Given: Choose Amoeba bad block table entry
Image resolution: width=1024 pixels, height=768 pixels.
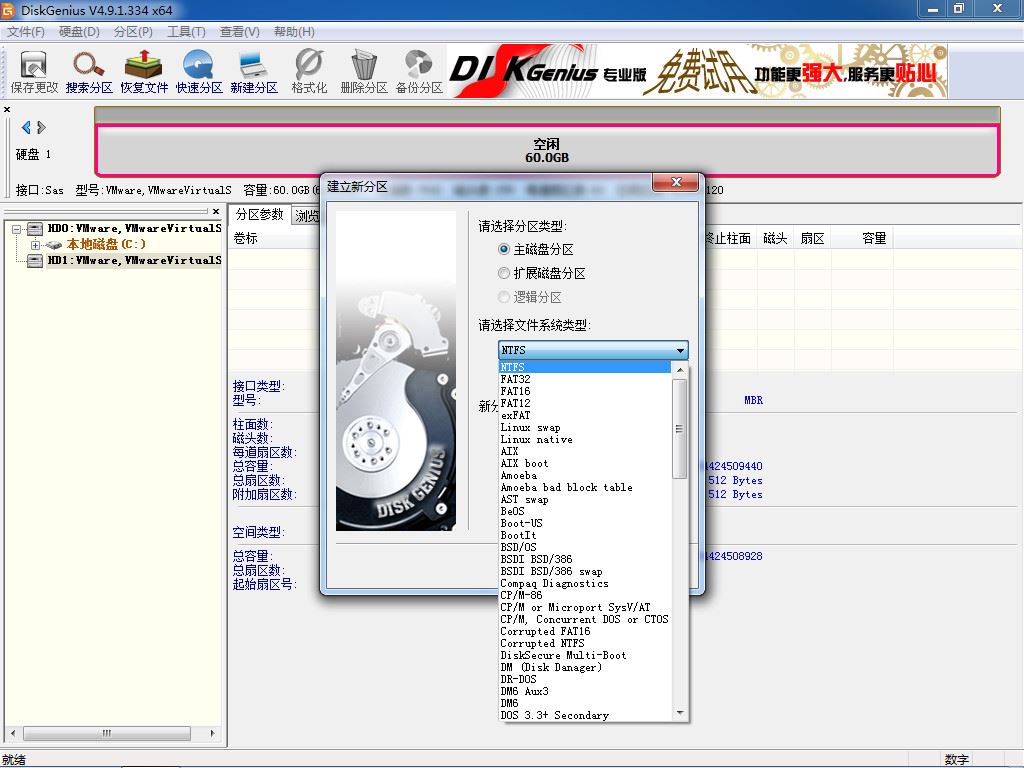Looking at the screenshot, I should [585, 487].
